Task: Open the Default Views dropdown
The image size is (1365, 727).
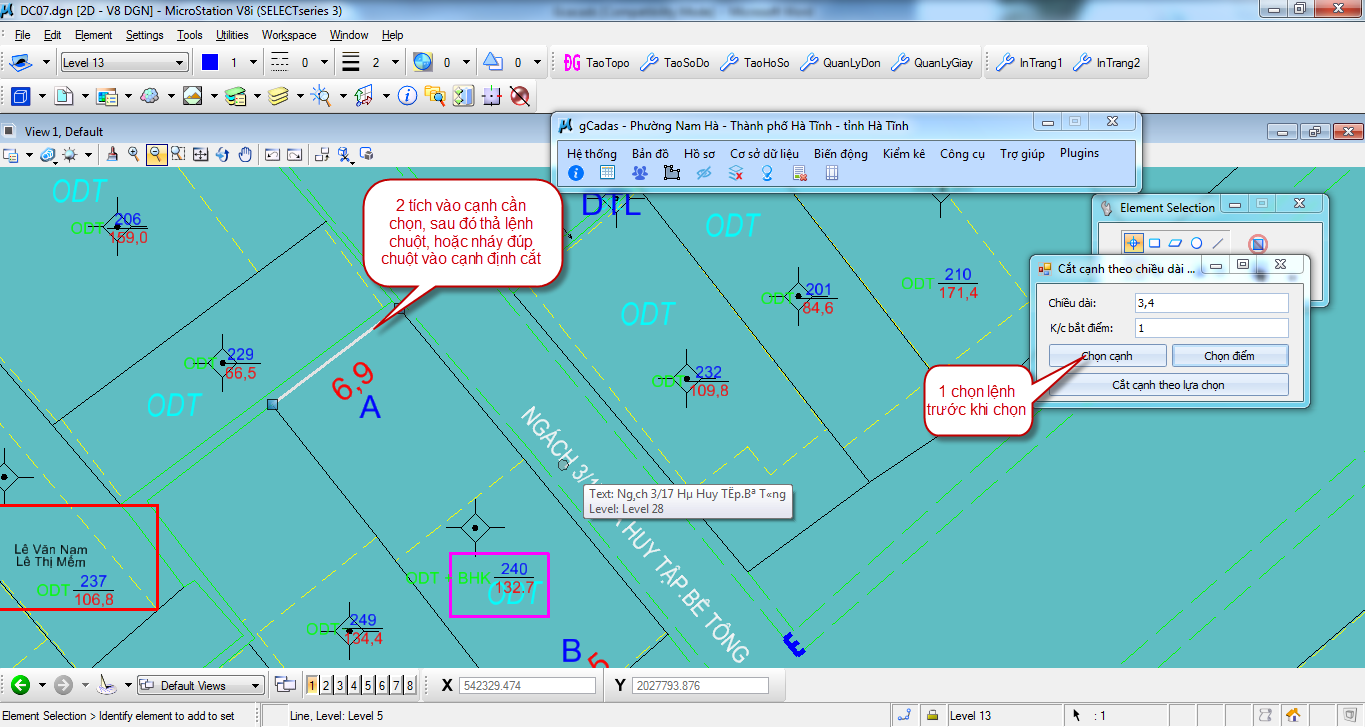Action: click(x=201, y=685)
